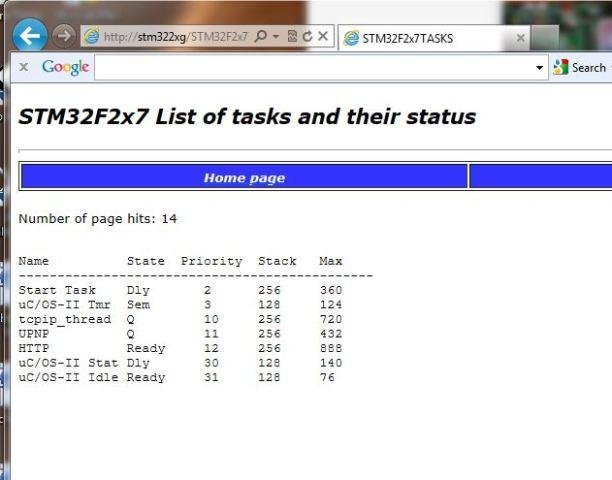Click the 'Name' column header

point(34,261)
